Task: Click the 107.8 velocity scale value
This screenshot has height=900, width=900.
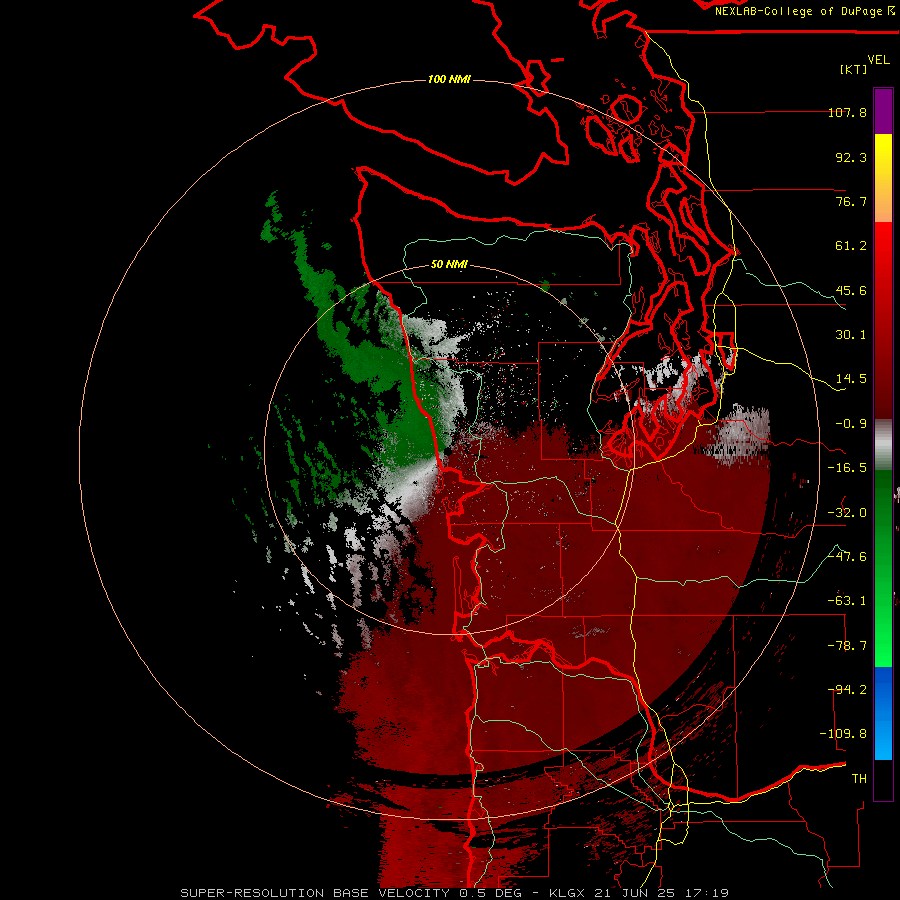Action: [x=847, y=112]
